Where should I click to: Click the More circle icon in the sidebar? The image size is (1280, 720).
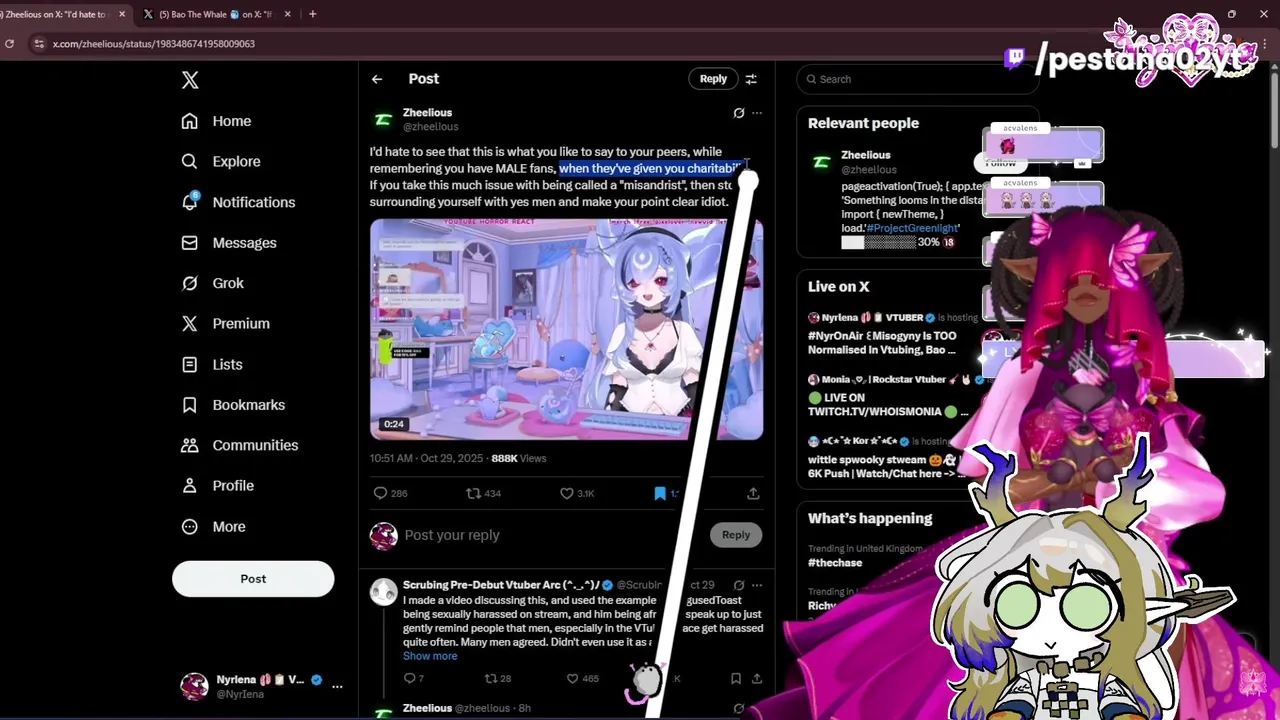point(189,526)
